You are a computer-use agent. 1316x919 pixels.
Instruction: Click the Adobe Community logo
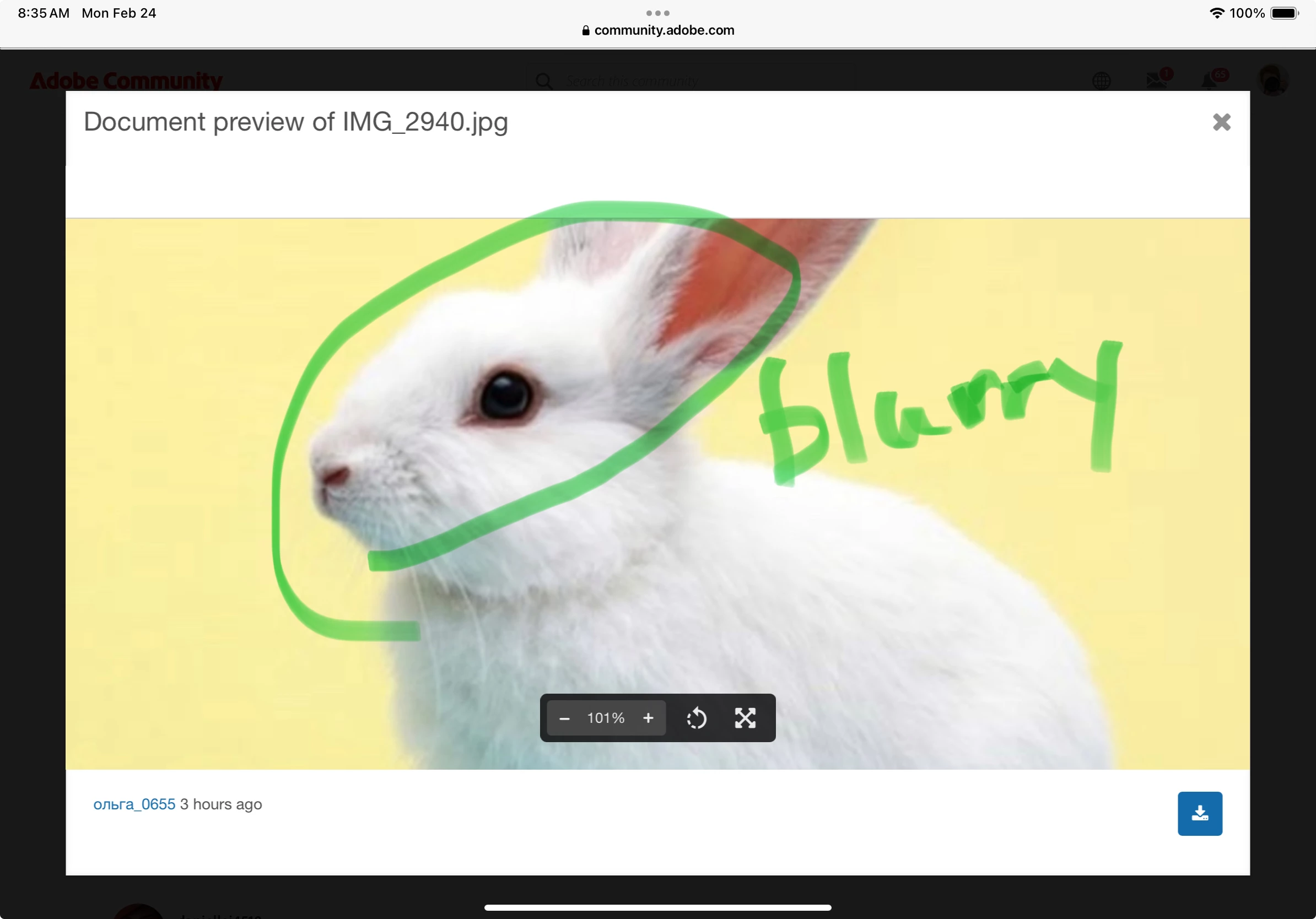126,81
